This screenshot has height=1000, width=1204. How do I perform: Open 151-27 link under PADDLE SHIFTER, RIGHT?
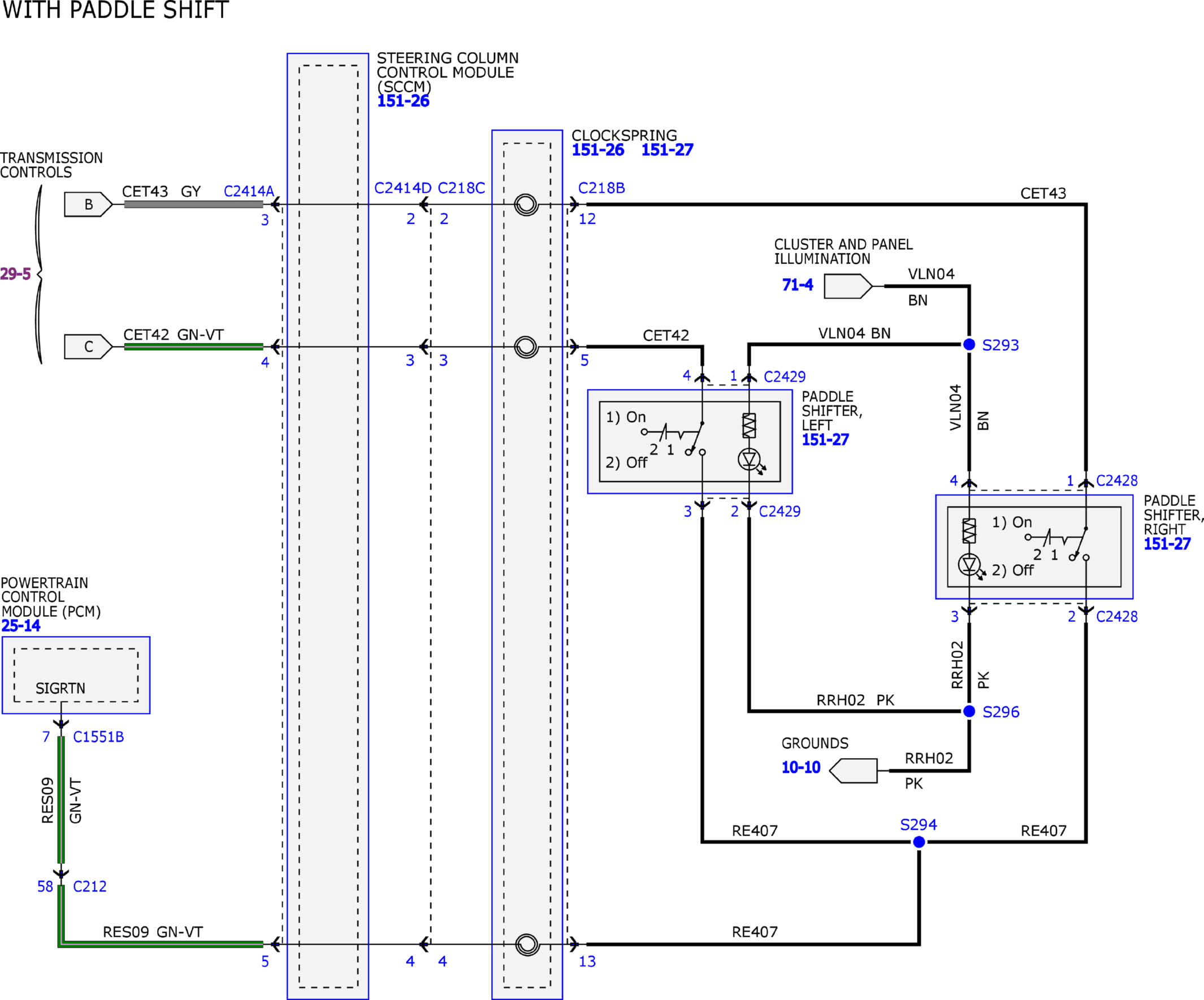pyautogui.click(x=1167, y=544)
